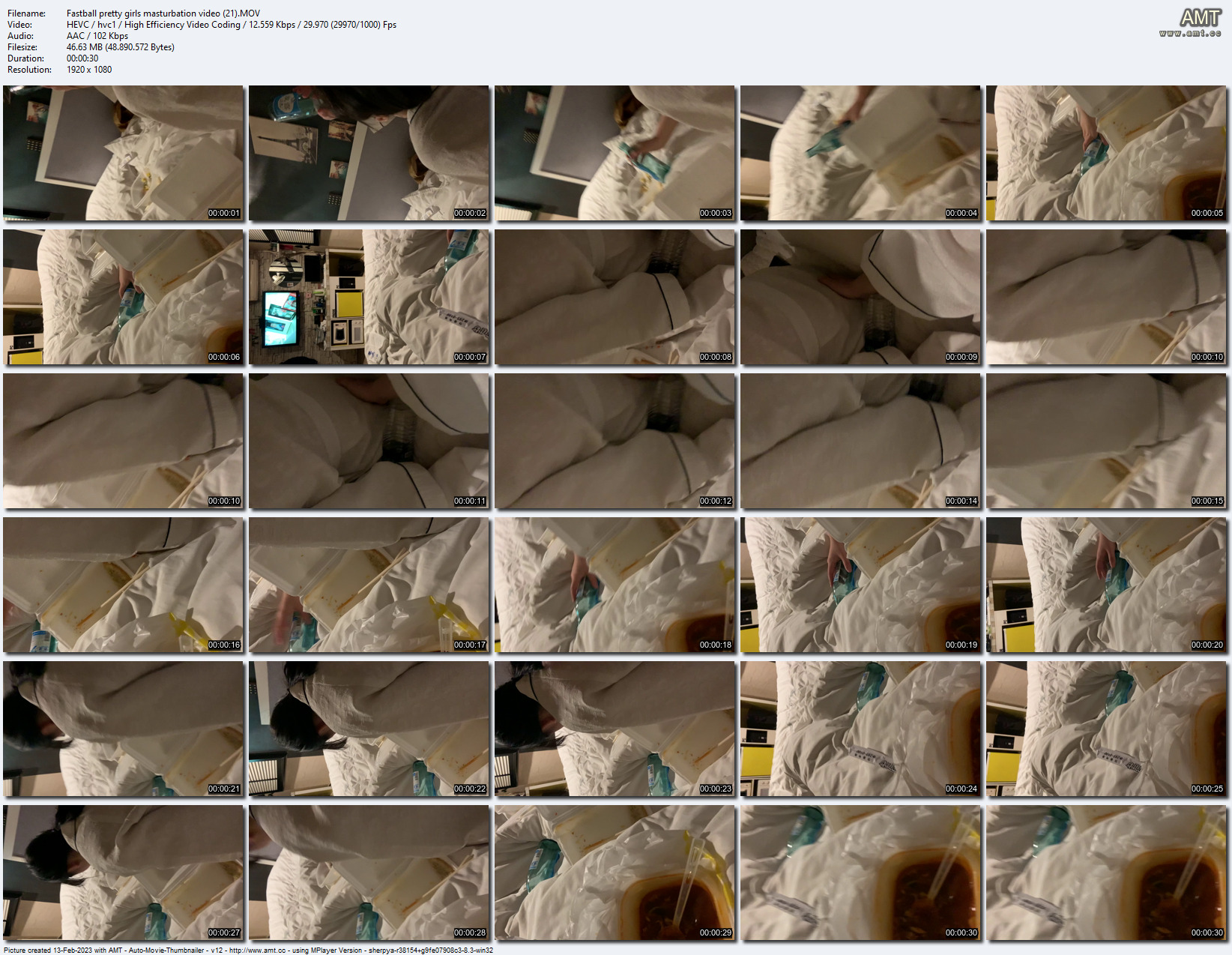Click the thumbnail stamped 00:00:14
This screenshot has width=1232, height=955.
[x=861, y=441]
